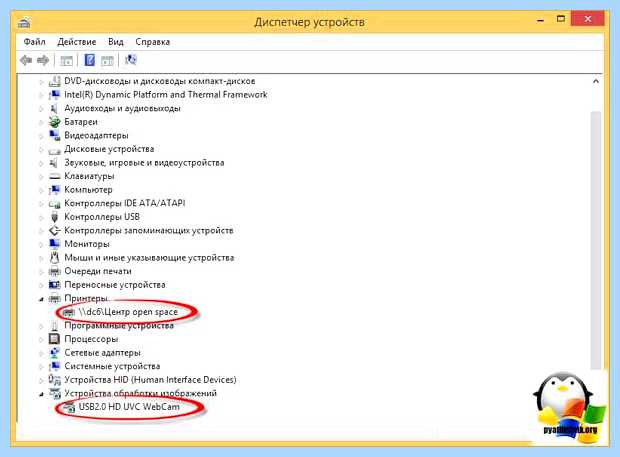Click the Мониторы monitor icon

[54, 244]
